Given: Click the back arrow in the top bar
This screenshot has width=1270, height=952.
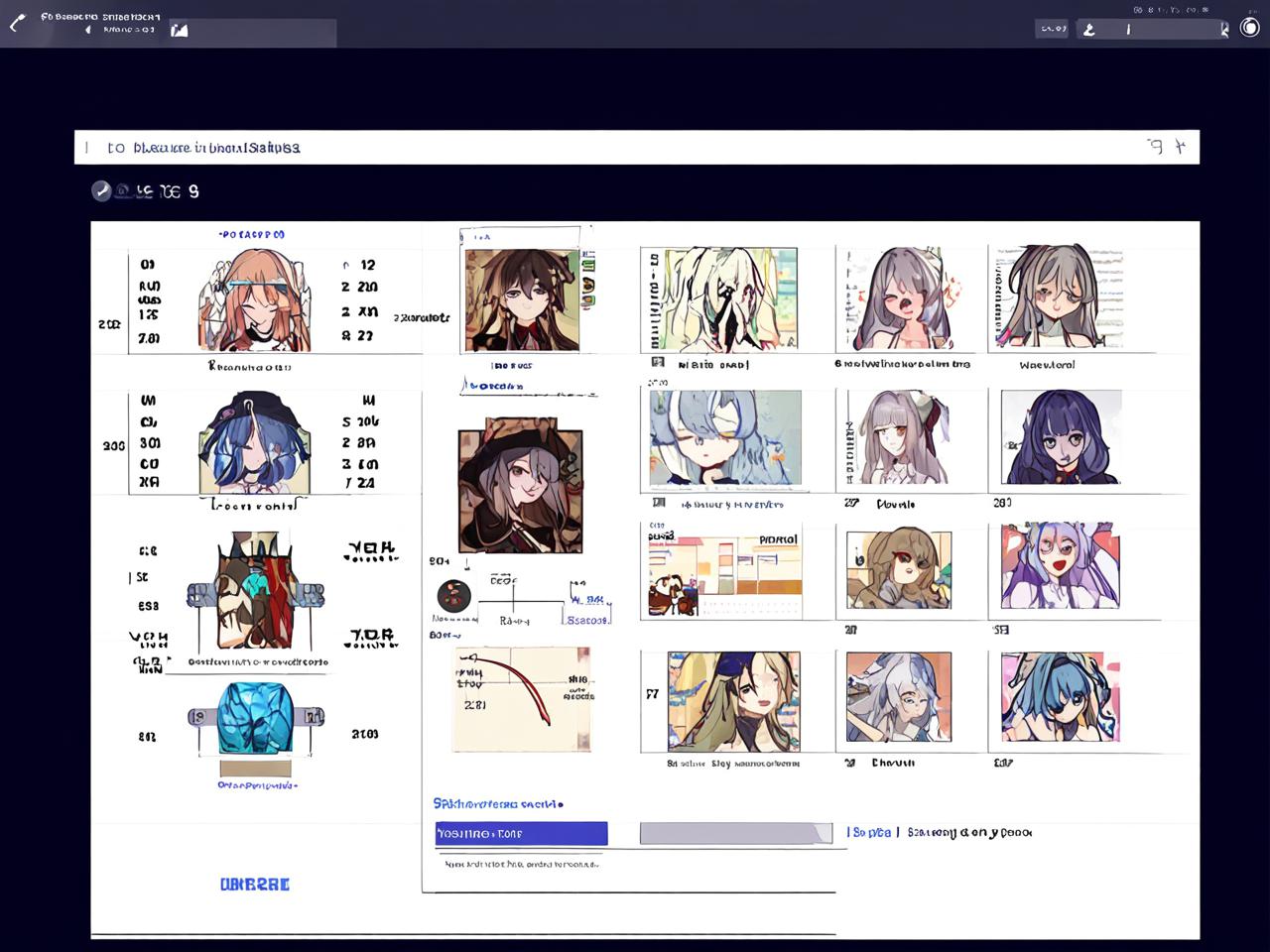Looking at the screenshot, I should pyautogui.click(x=17, y=22).
